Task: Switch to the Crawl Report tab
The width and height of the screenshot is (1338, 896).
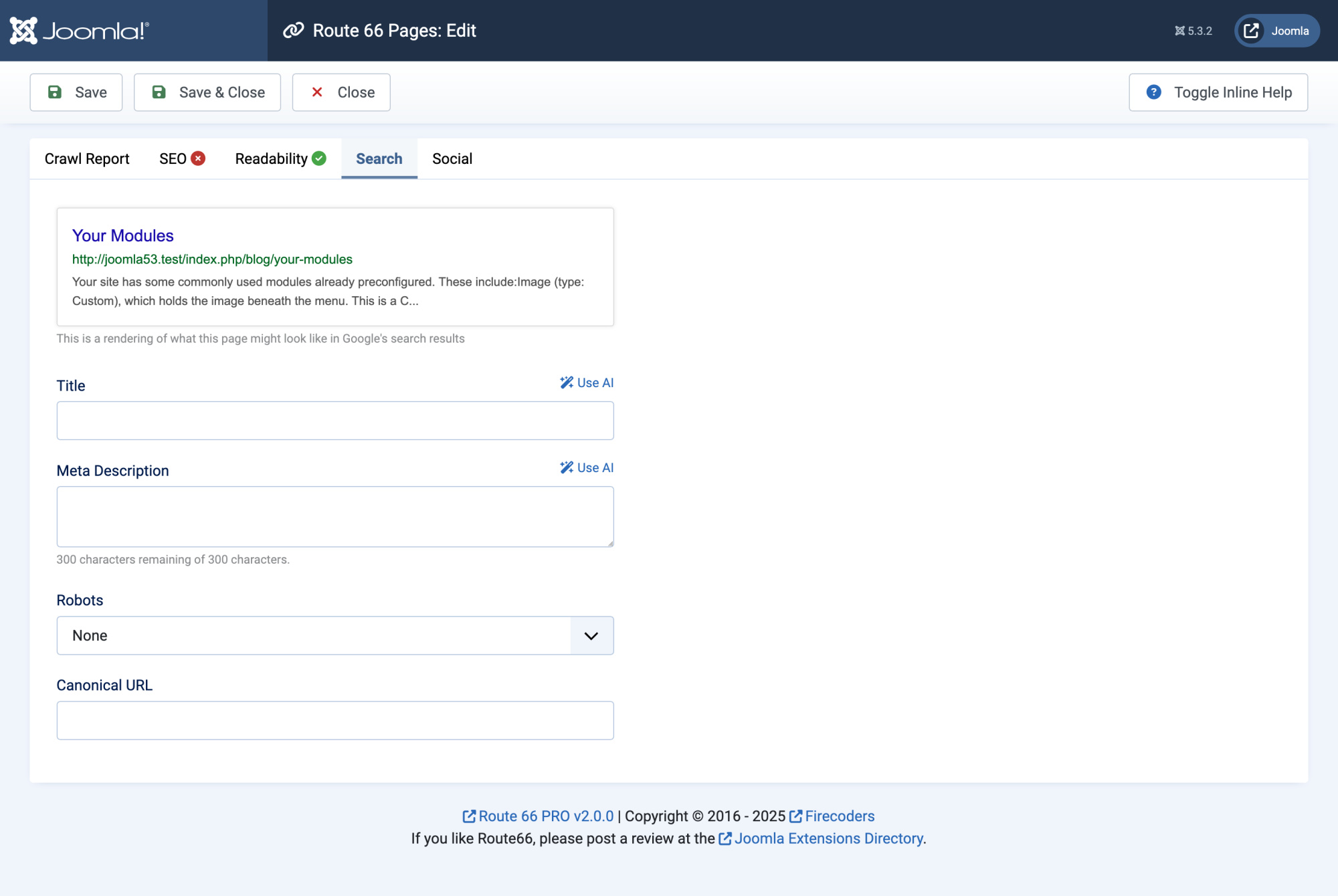Action: point(87,158)
